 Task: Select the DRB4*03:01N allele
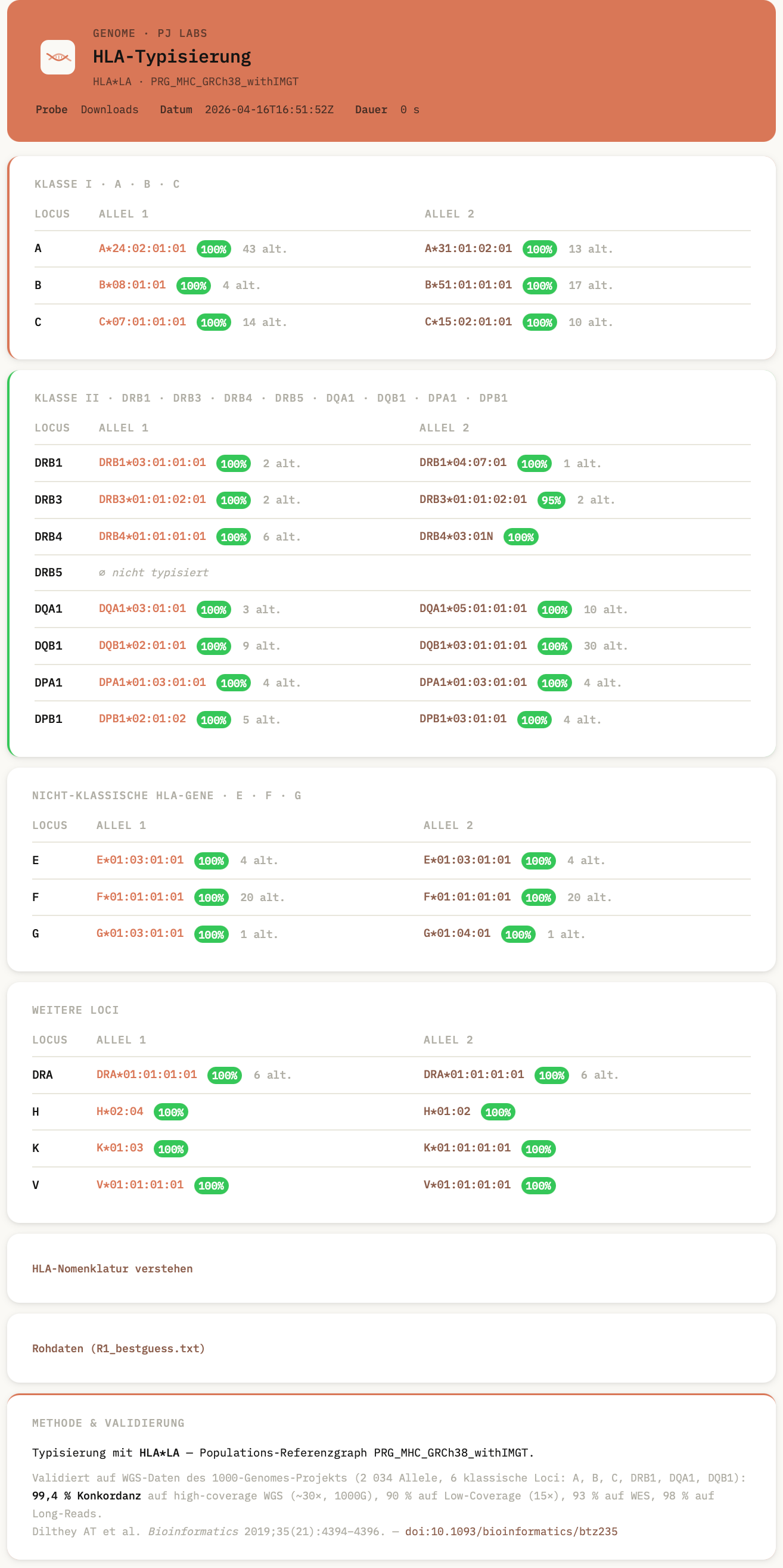[456, 536]
